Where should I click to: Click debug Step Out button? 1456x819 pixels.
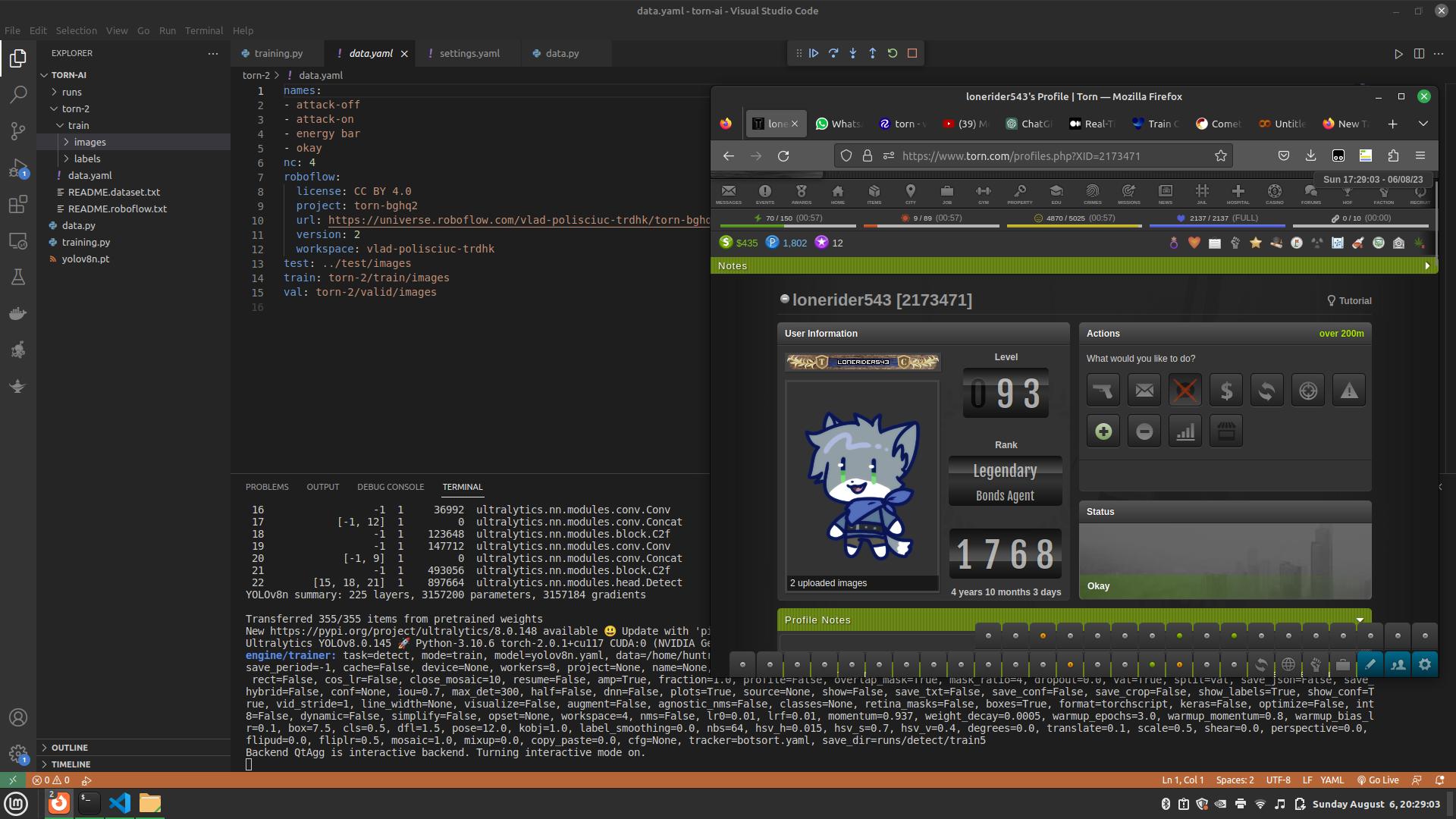(x=873, y=53)
